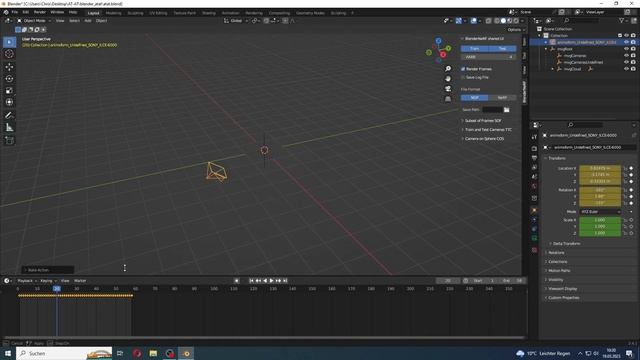Toggle visibility eye of msgCameras item
The height and width of the screenshot is (360, 640).
tap(626, 56)
